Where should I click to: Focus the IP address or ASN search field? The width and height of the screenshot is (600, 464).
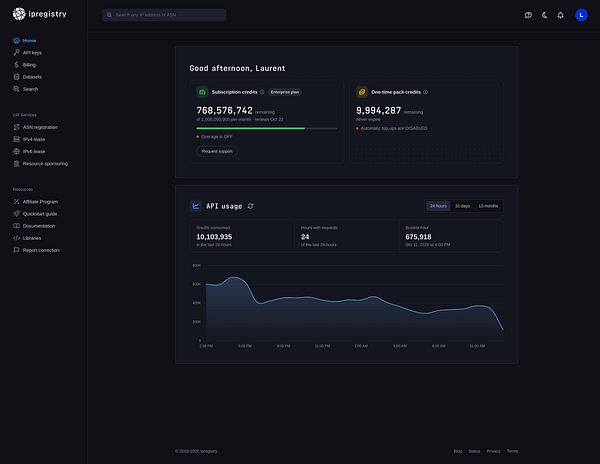(164, 15)
